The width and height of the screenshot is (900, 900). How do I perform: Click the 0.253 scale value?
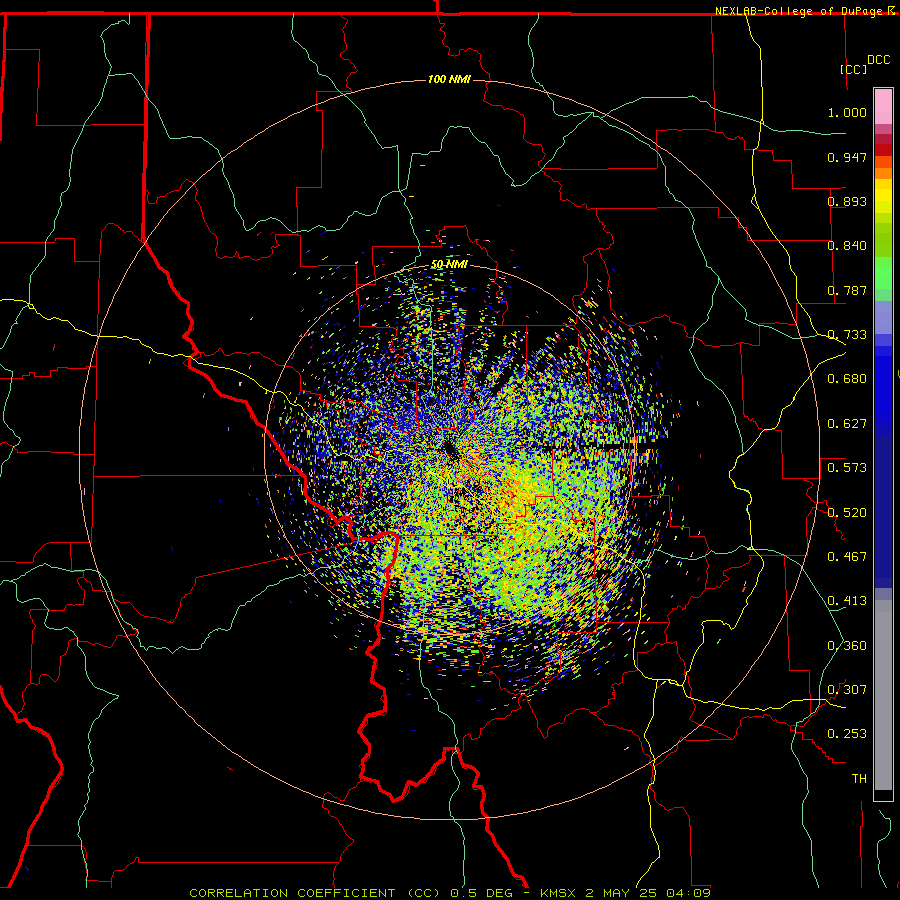(x=847, y=734)
